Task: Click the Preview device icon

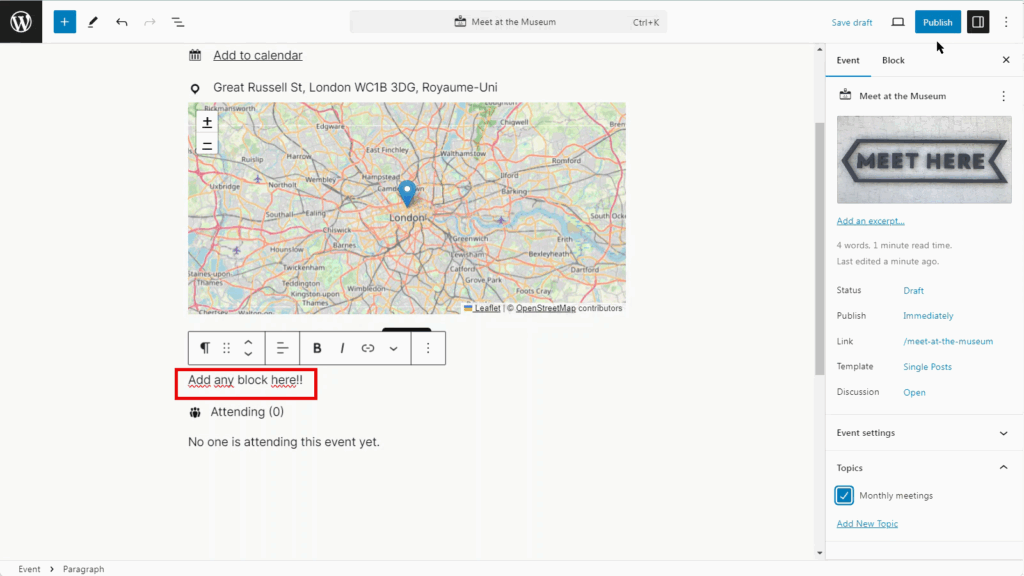Action: [x=897, y=22]
